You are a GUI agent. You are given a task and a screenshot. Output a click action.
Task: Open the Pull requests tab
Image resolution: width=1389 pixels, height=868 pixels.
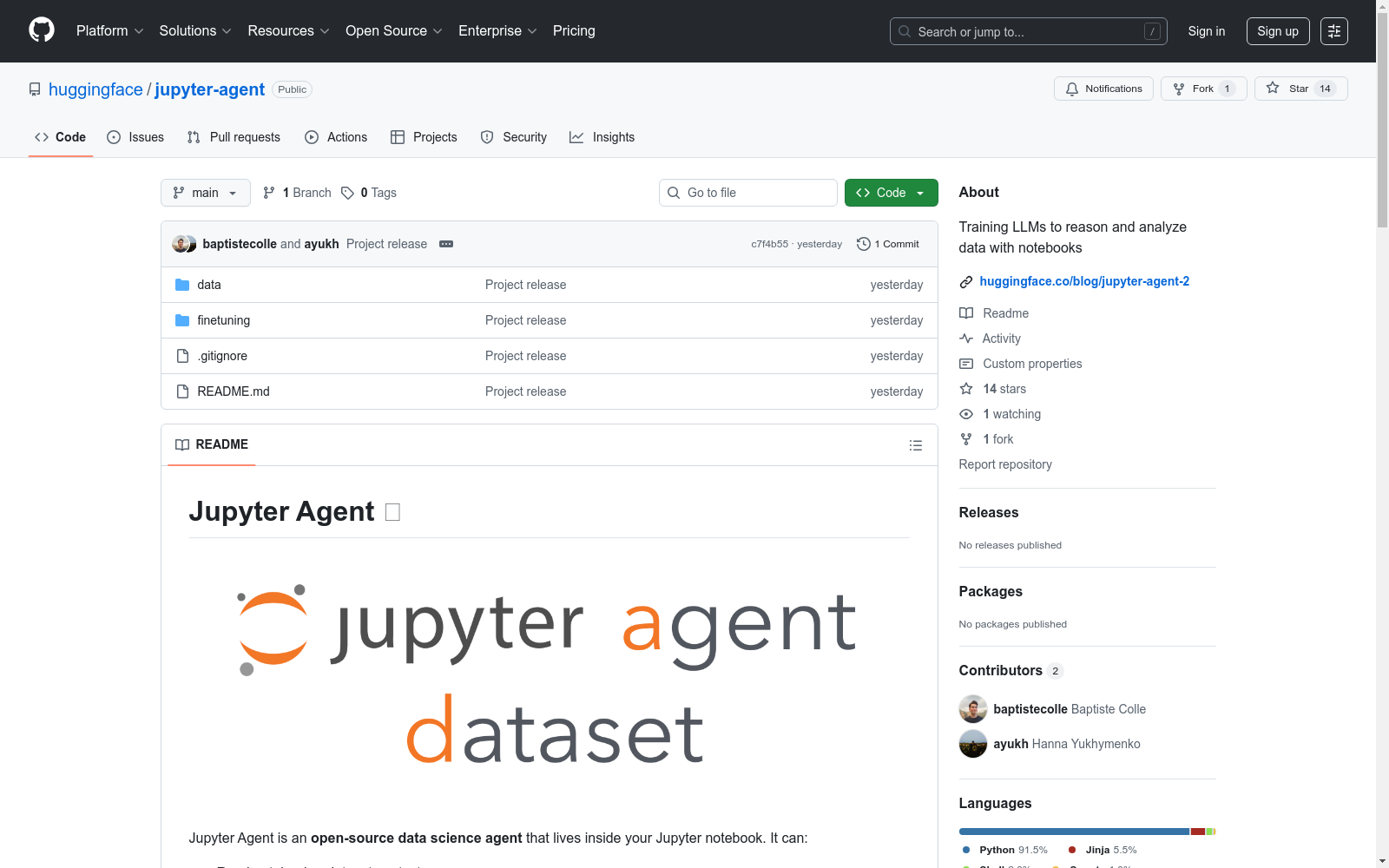click(x=234, y=137)
